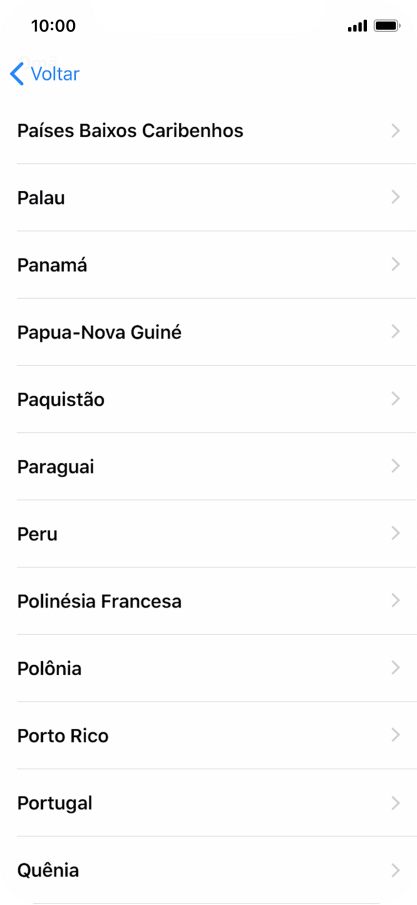The width and height of the screenshot is (417, 905).
Task: Select Portugal as region
Action: 208,803
